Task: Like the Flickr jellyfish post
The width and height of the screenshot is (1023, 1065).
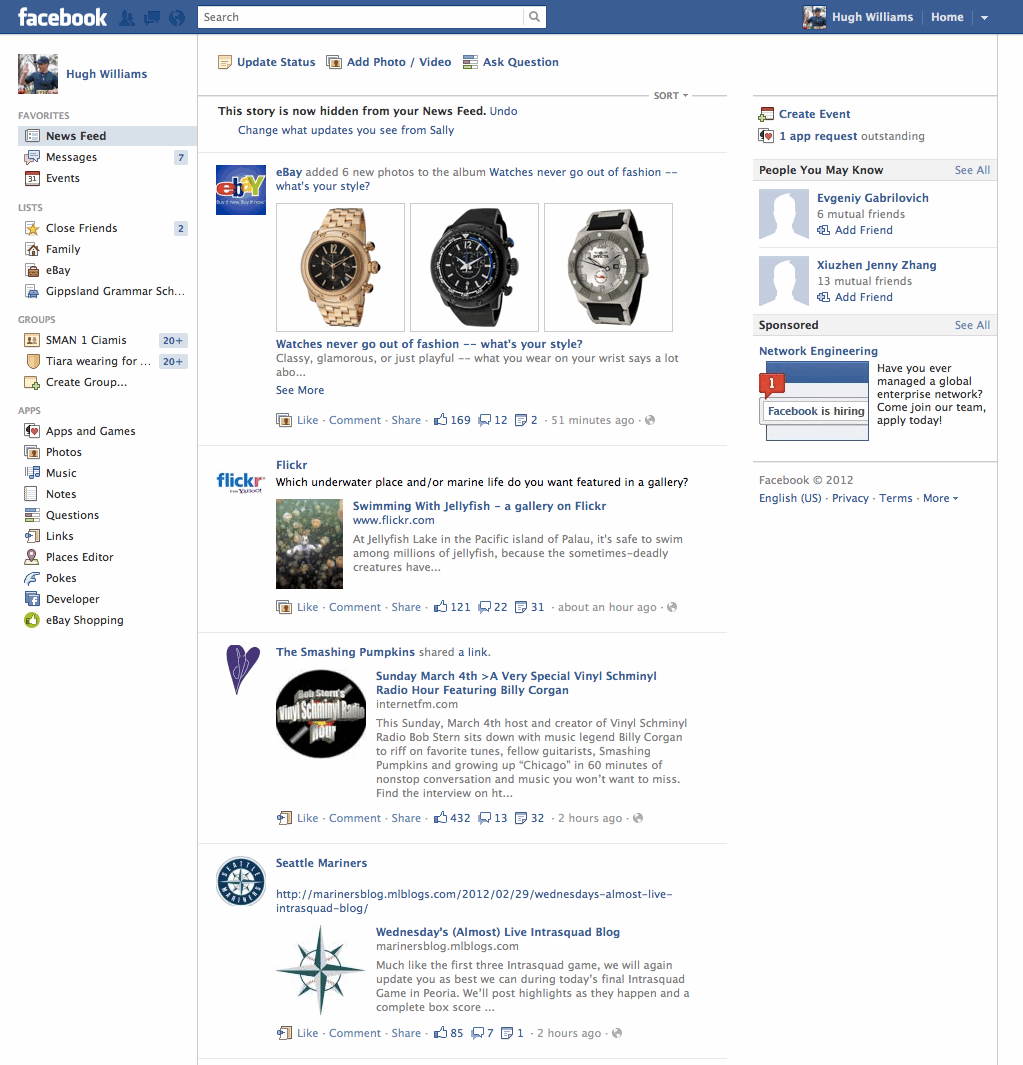Action: pos(307,607)
